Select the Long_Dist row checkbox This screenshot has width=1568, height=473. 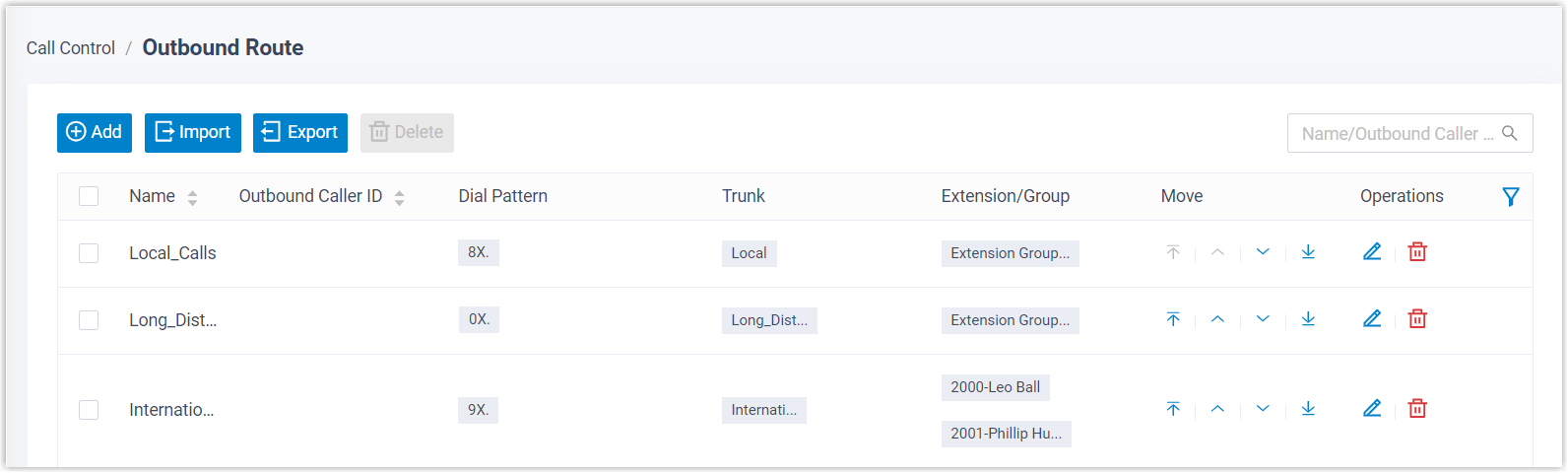pos(89,320)
